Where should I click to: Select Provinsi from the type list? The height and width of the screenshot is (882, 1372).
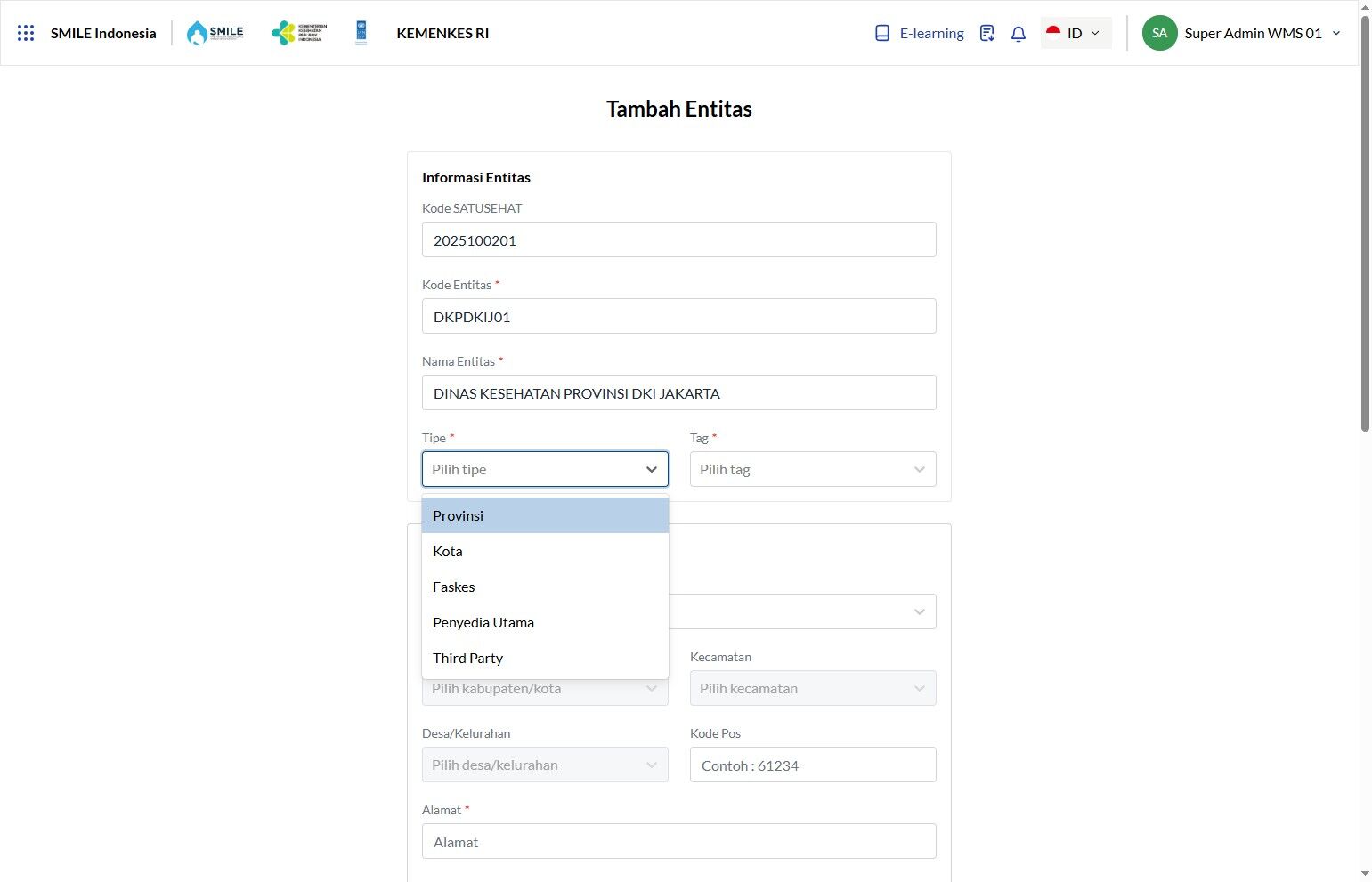coord(545,515)
